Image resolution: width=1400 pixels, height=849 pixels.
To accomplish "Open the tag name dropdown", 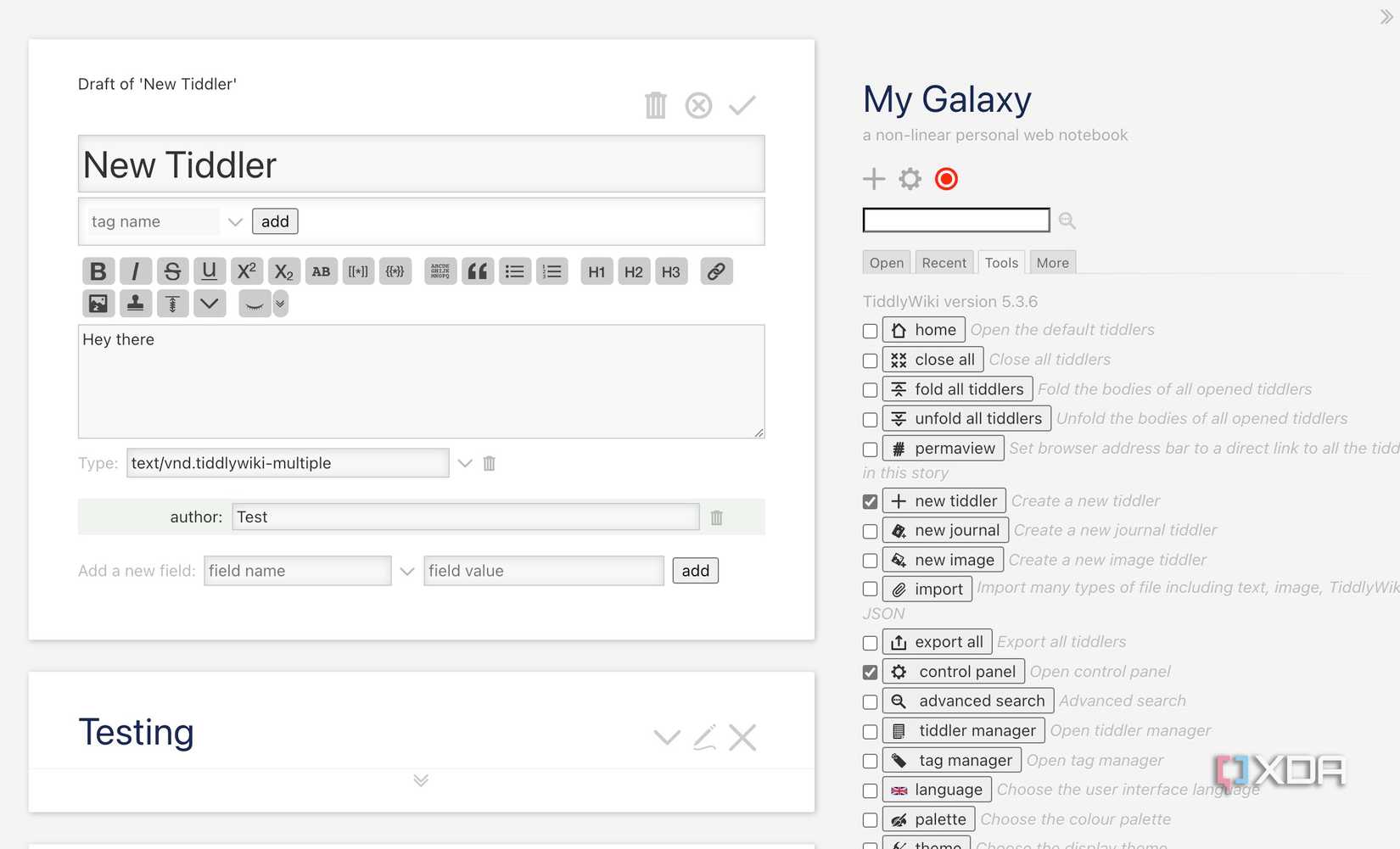I will tap(235, 221).
